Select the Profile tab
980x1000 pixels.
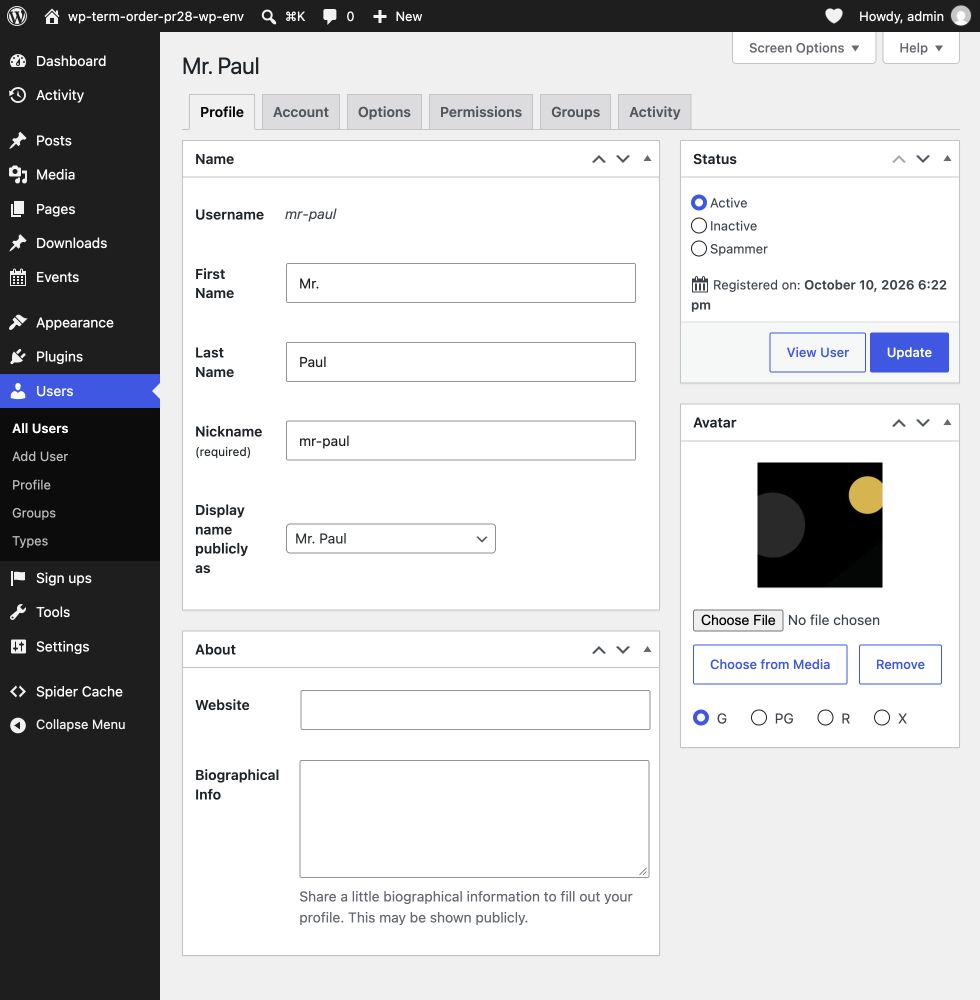pos(222,112)
